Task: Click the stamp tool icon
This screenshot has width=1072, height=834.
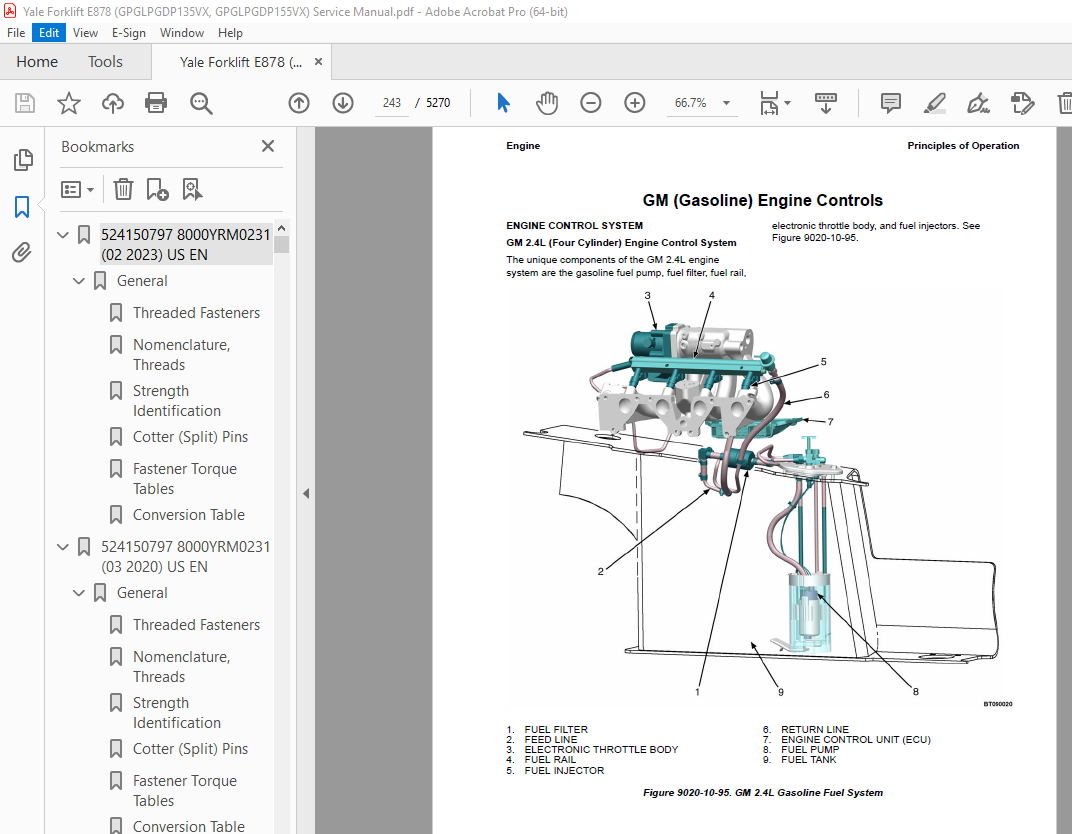Action: 1022,103
